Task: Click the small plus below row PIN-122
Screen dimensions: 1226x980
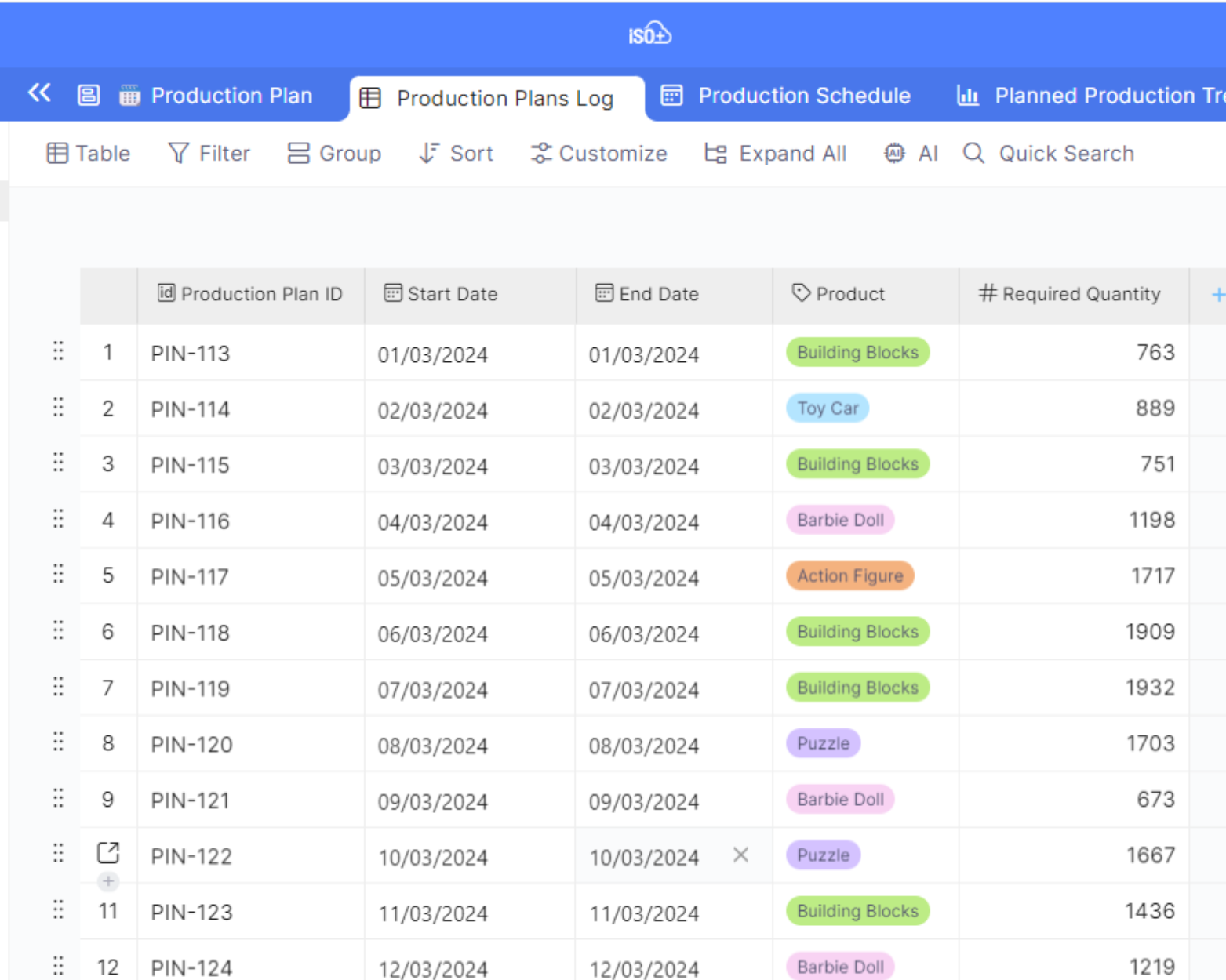Action: click(x=108, y=882)
